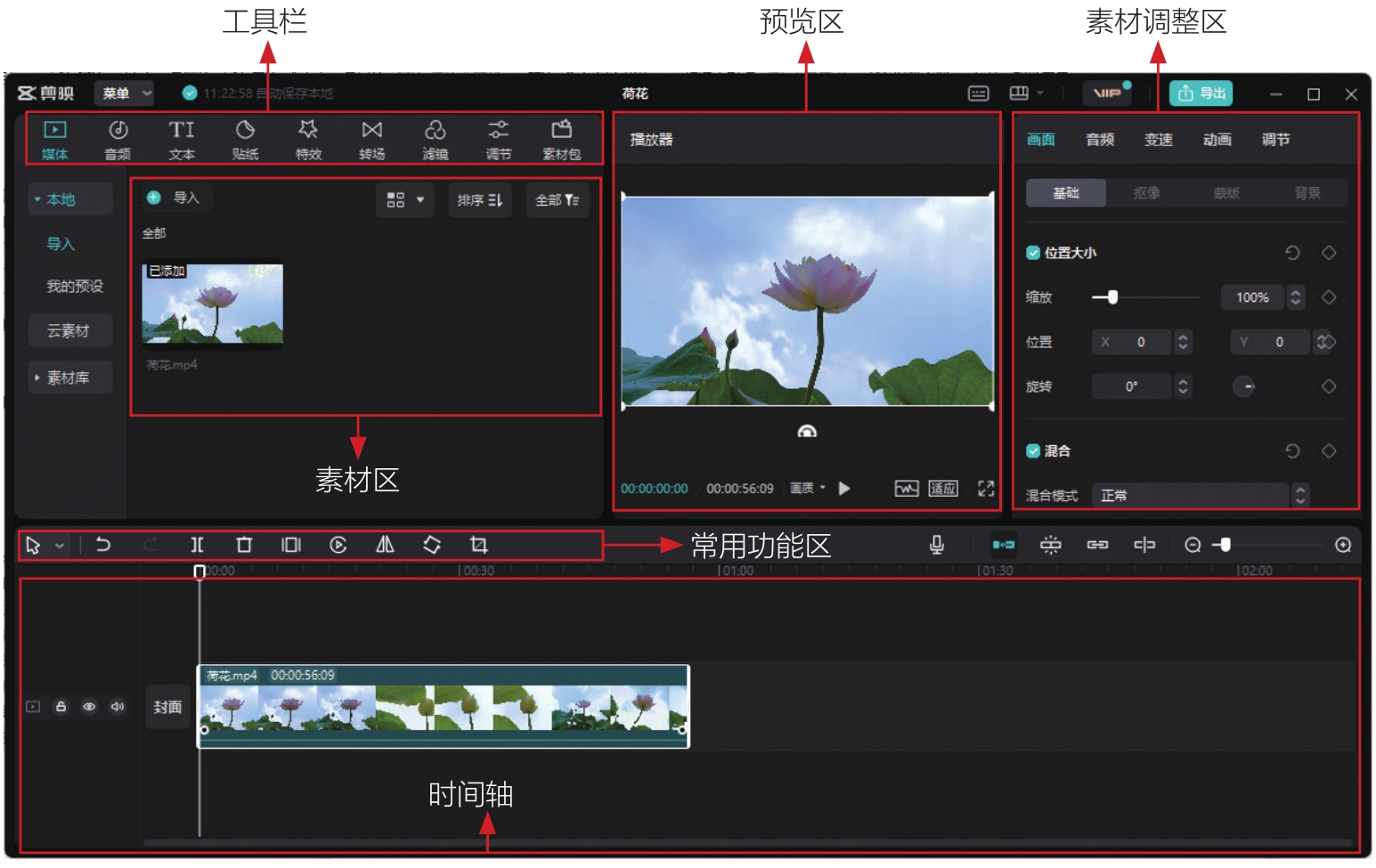Click the rotate clip icon
The image size is (1376, 868).
pos(432,545)
